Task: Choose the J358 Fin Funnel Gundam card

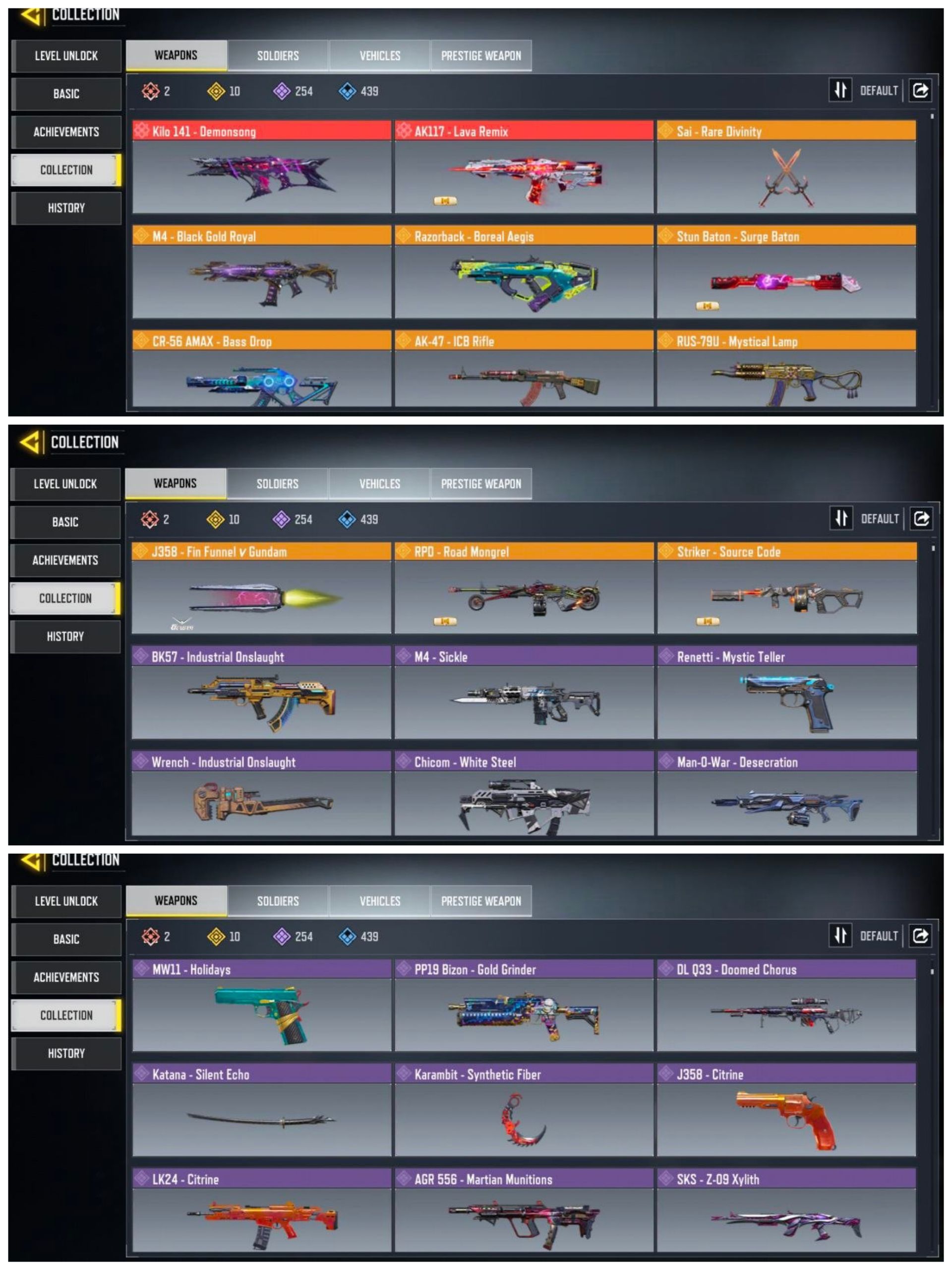Action: [262, 588]
